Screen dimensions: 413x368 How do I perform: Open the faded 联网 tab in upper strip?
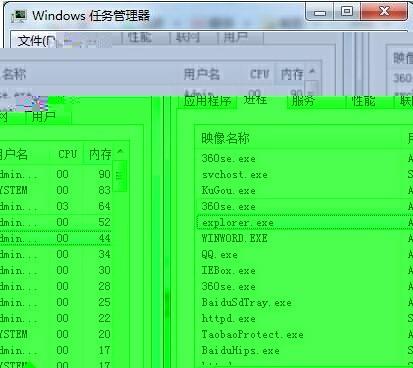[x=188, y=38]
